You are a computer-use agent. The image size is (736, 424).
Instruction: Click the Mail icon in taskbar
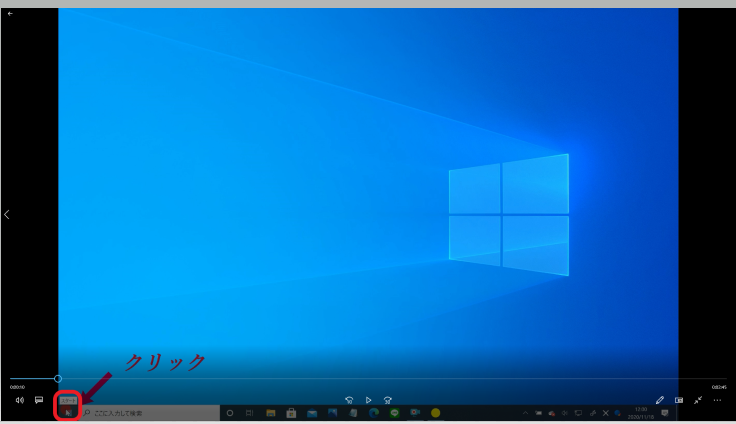tap(312, 412)
